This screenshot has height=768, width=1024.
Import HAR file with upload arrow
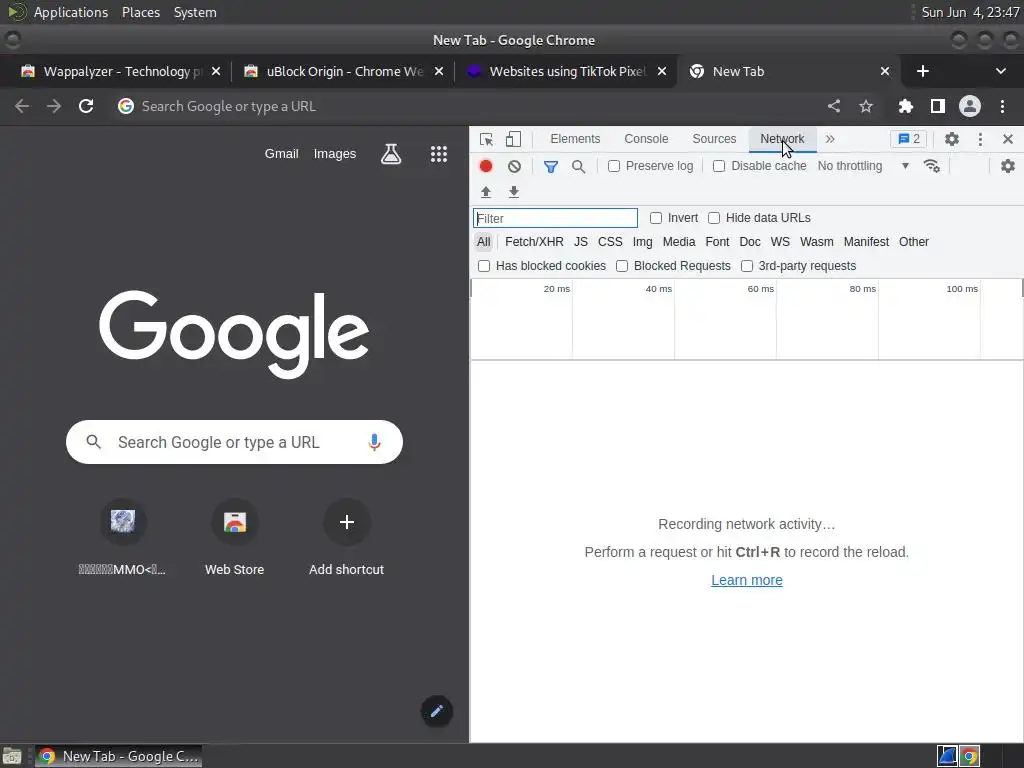pyautogui.click(x=486, y=192)
